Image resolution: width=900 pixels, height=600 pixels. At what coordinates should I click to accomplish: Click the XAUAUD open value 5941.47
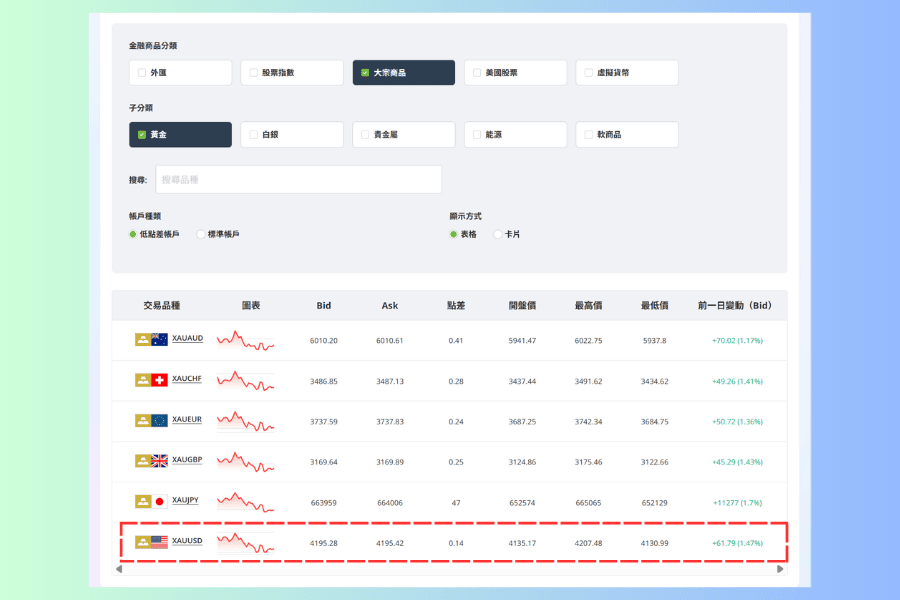click(522, 341)
